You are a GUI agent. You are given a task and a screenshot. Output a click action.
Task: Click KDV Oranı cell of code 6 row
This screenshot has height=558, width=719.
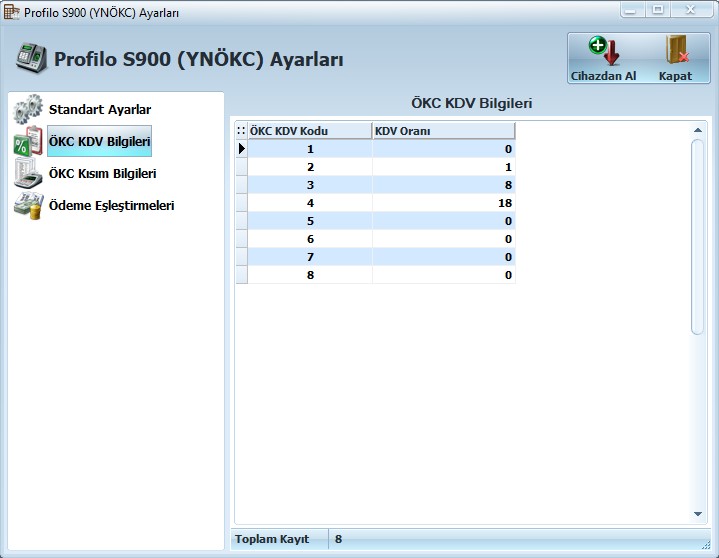[444, 239]
